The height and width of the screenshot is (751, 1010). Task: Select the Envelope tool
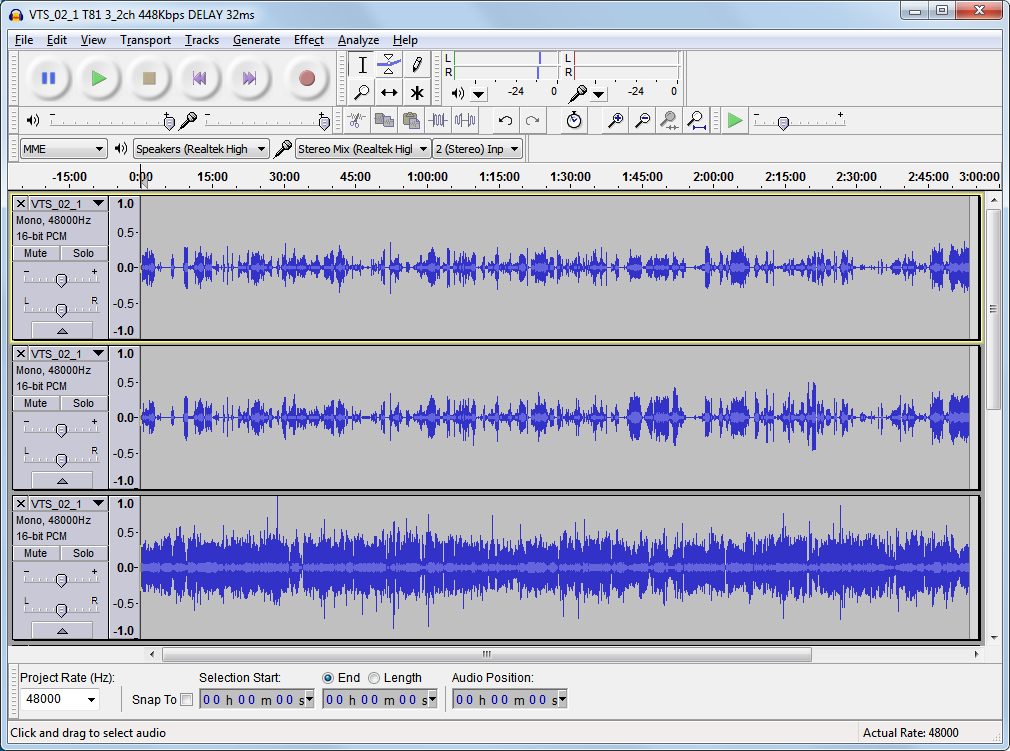389,65
